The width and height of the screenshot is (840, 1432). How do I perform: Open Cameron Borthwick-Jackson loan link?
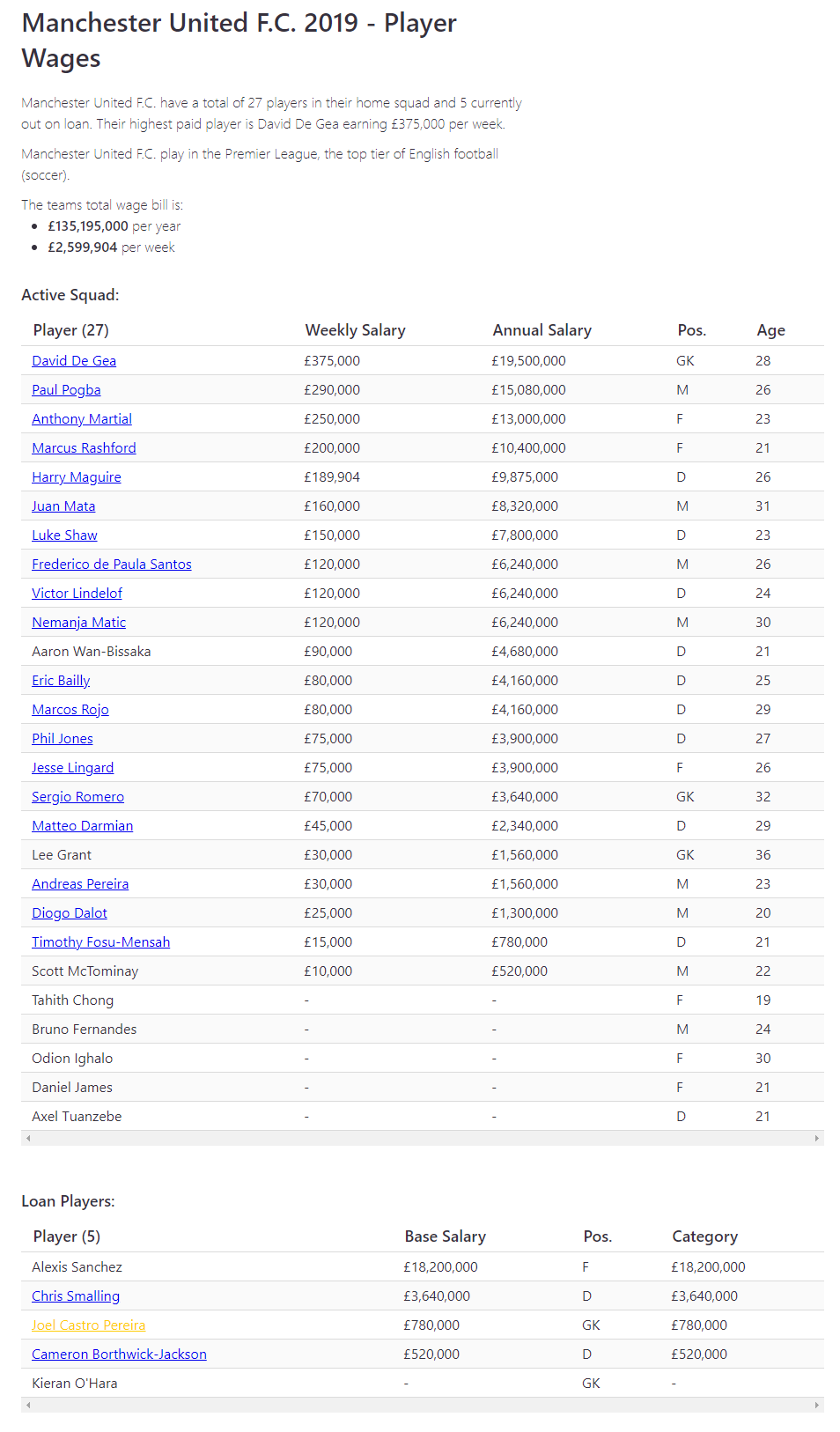point(119,1354)
